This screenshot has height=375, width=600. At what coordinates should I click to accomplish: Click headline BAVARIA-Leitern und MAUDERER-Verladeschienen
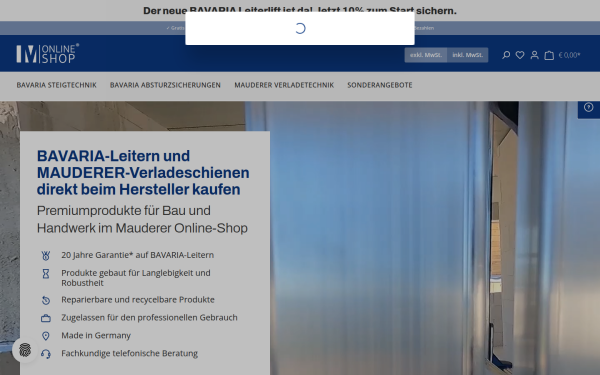point(143,173)
